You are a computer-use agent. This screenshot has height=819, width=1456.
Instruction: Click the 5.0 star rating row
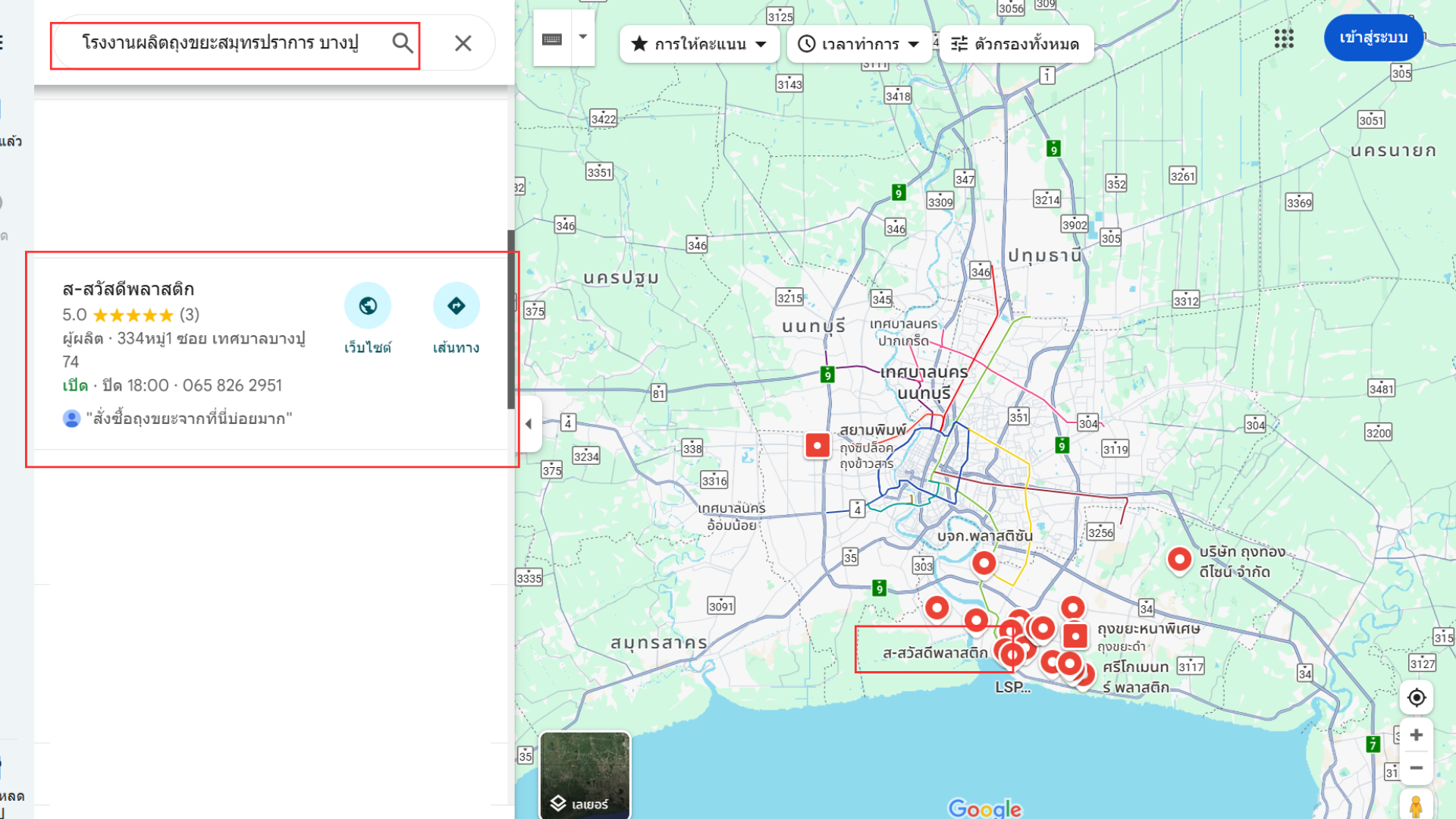tap(130, 315)
